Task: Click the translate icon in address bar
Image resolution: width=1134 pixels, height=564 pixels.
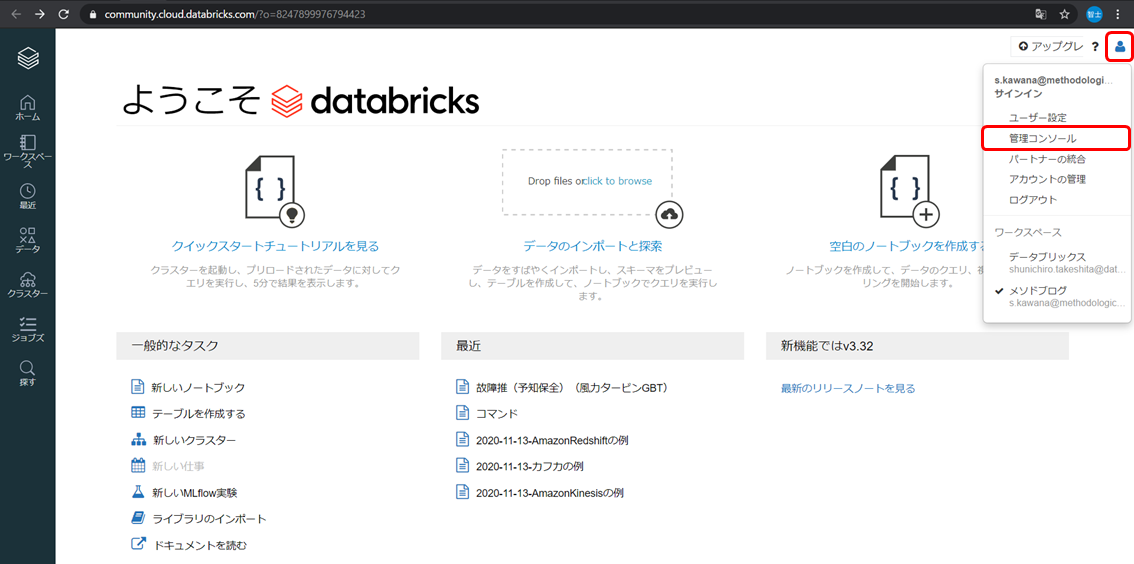Action: tap(1040, 14)
